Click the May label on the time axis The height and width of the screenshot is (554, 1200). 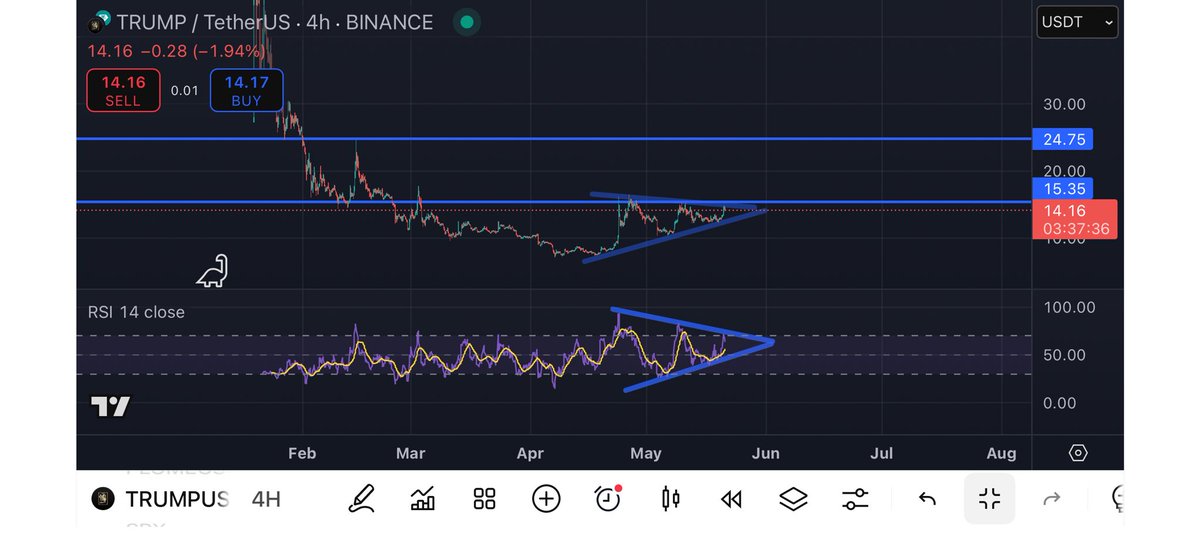click(646, 453)
